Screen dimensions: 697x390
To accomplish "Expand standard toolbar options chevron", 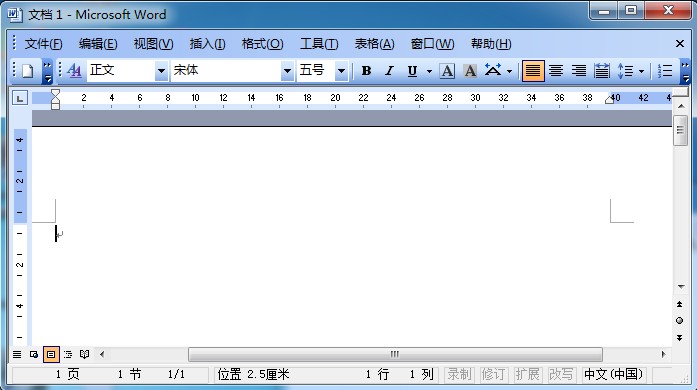I will [47, 71].
